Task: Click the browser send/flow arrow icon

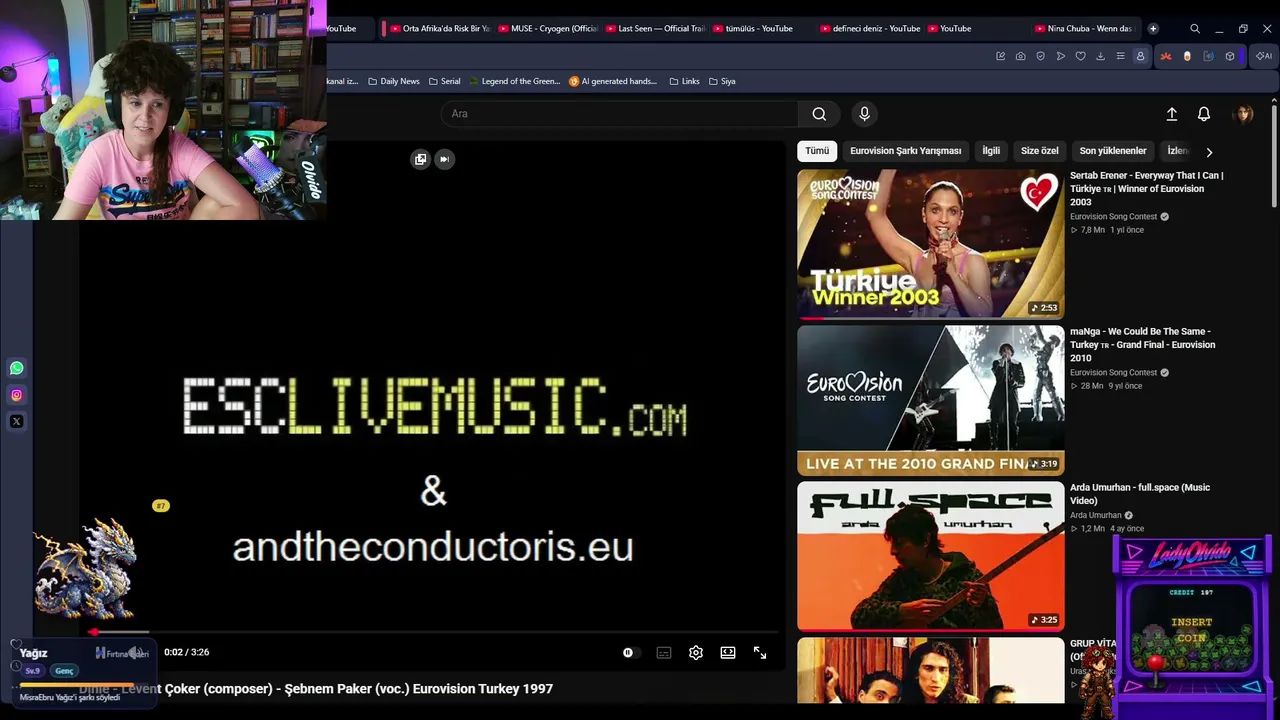Action: point(1061,56)
